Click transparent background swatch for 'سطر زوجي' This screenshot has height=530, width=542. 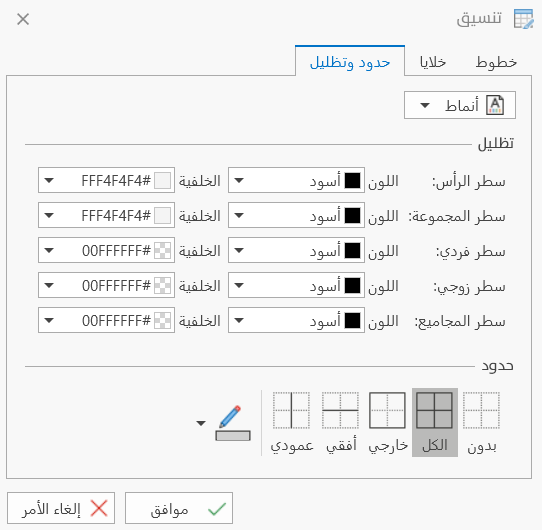point(162,285)
